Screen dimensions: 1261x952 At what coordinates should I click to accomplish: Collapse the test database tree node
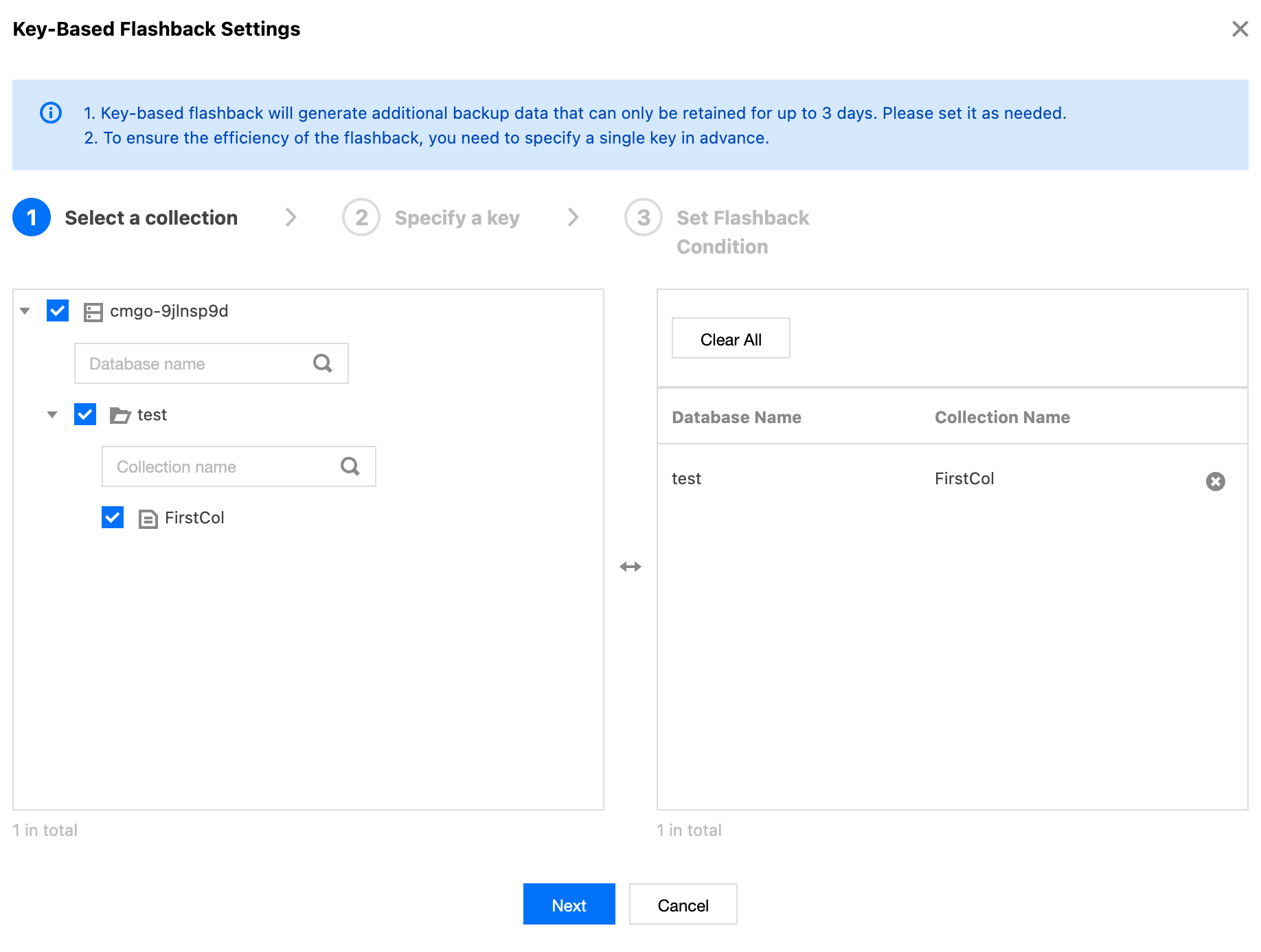tap(52, 415)
